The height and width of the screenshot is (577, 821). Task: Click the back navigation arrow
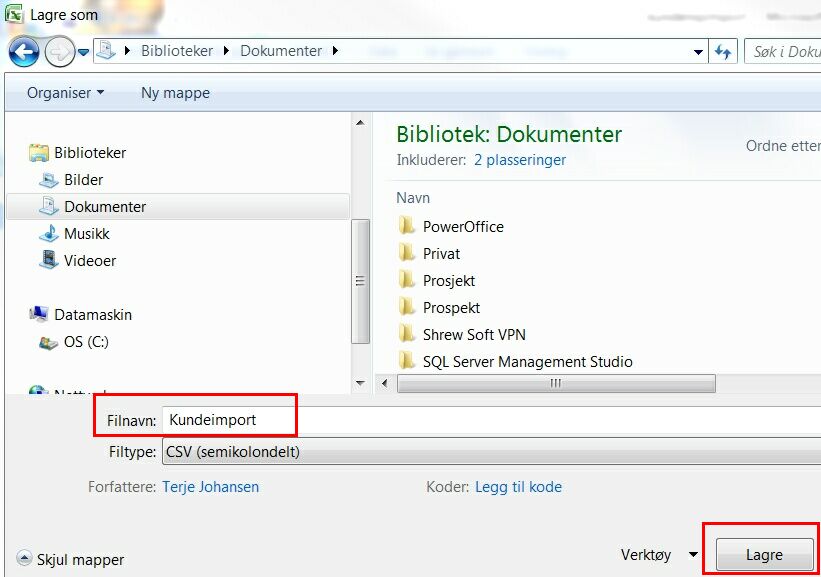(22, 51)
